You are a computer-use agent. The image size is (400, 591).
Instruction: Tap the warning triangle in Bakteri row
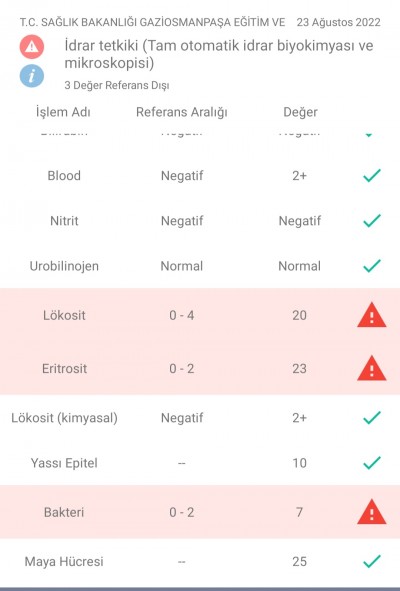372,512
